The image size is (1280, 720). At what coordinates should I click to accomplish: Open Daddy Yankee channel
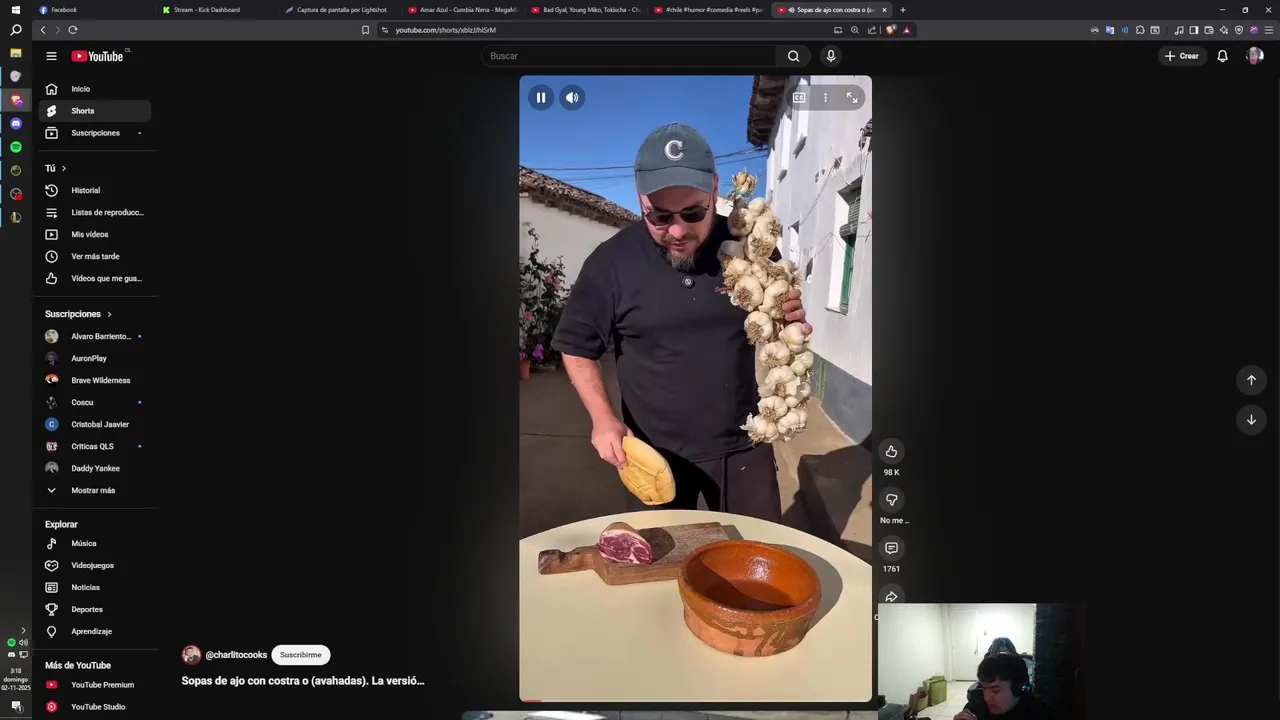[x=94, y=468]
